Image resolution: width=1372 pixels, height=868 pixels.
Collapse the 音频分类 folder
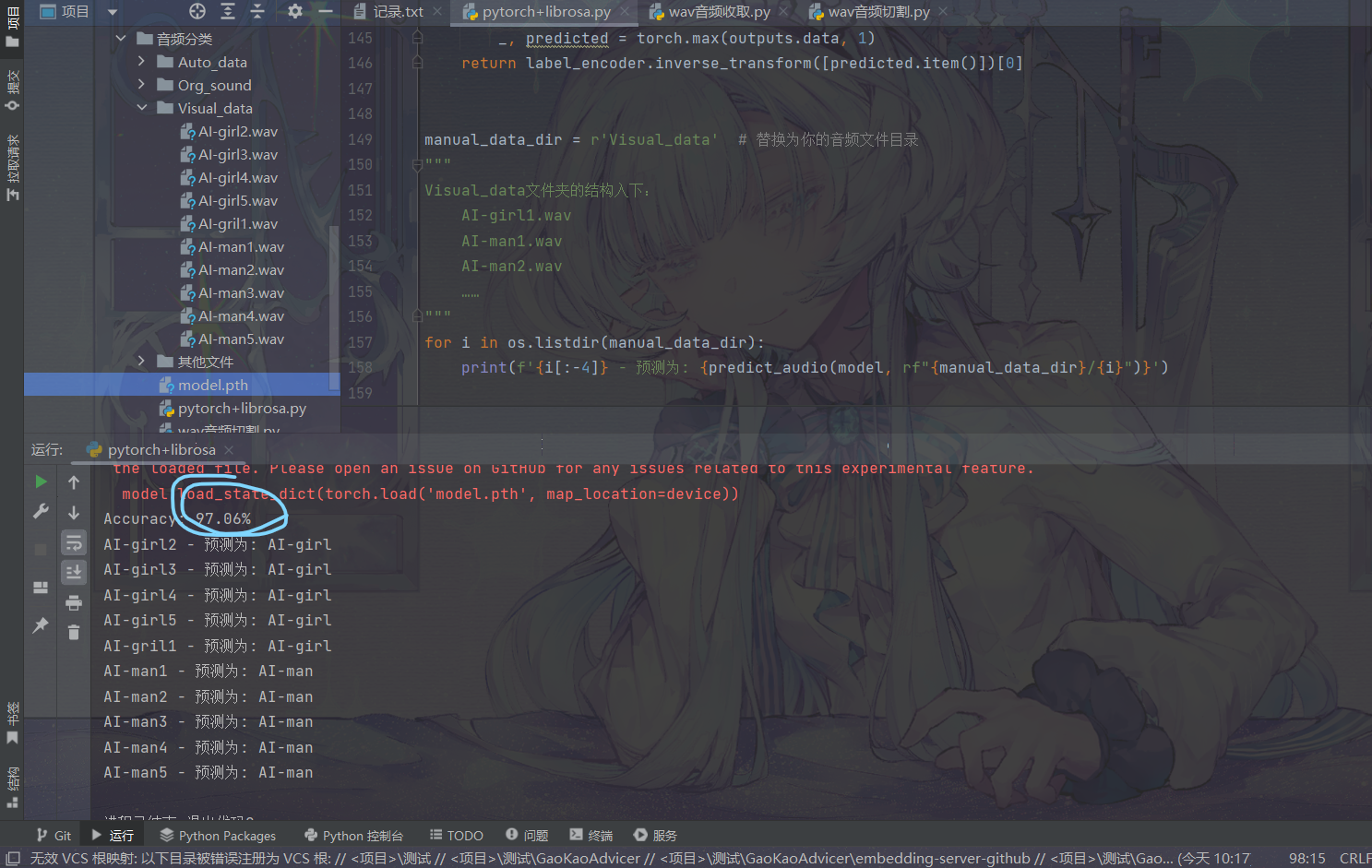point(121,38)
